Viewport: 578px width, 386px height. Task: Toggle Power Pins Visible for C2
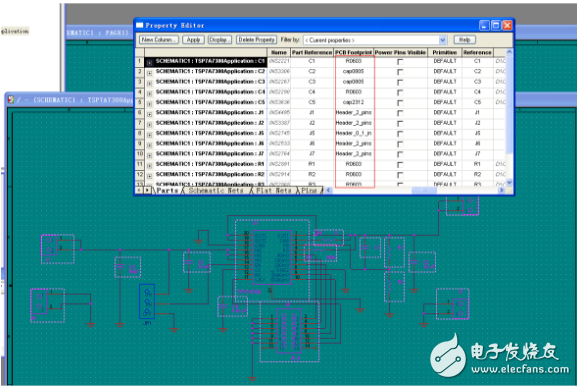point(400,72)
